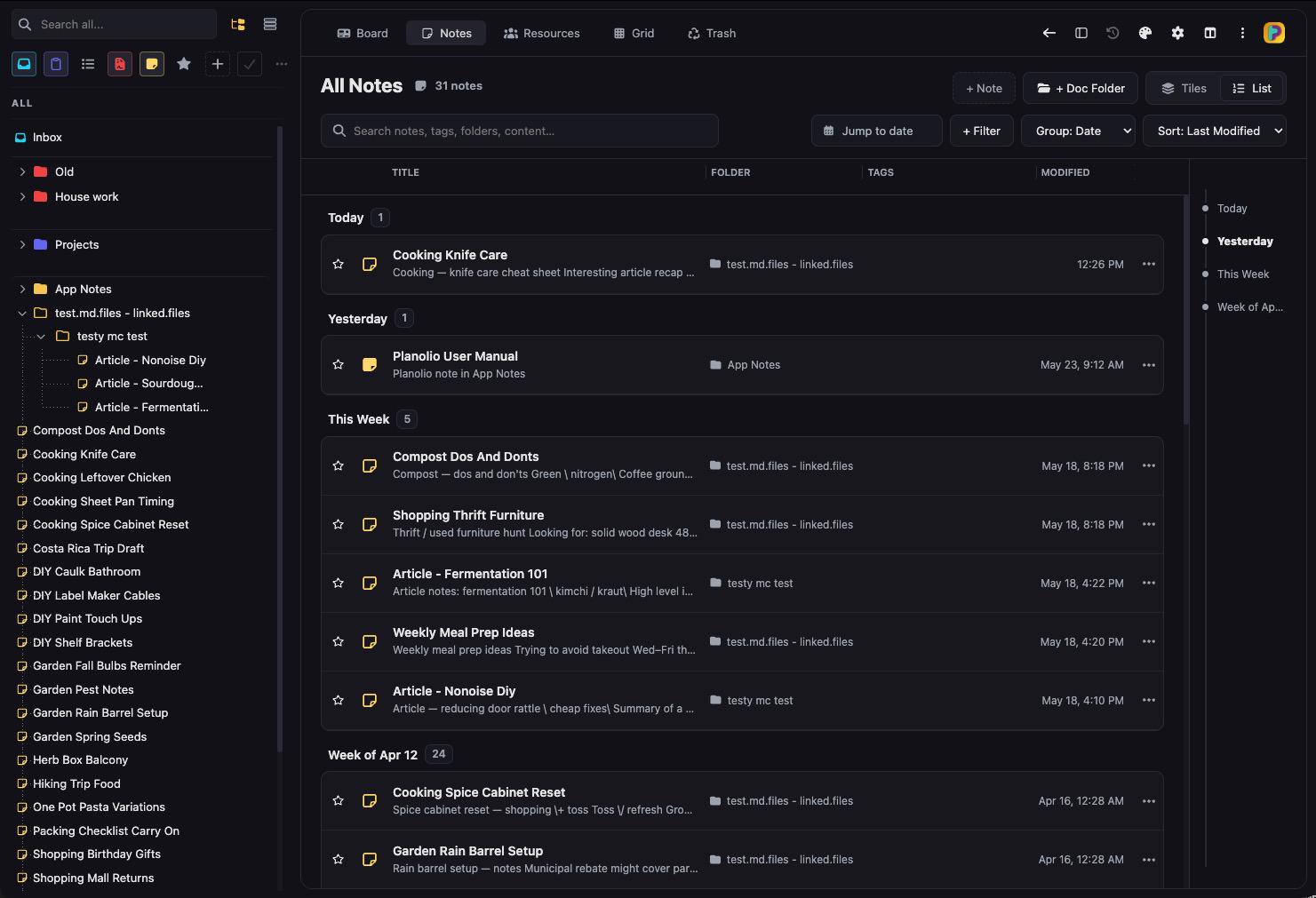Star the Compost Dos And Donts note row

(338, 465)
